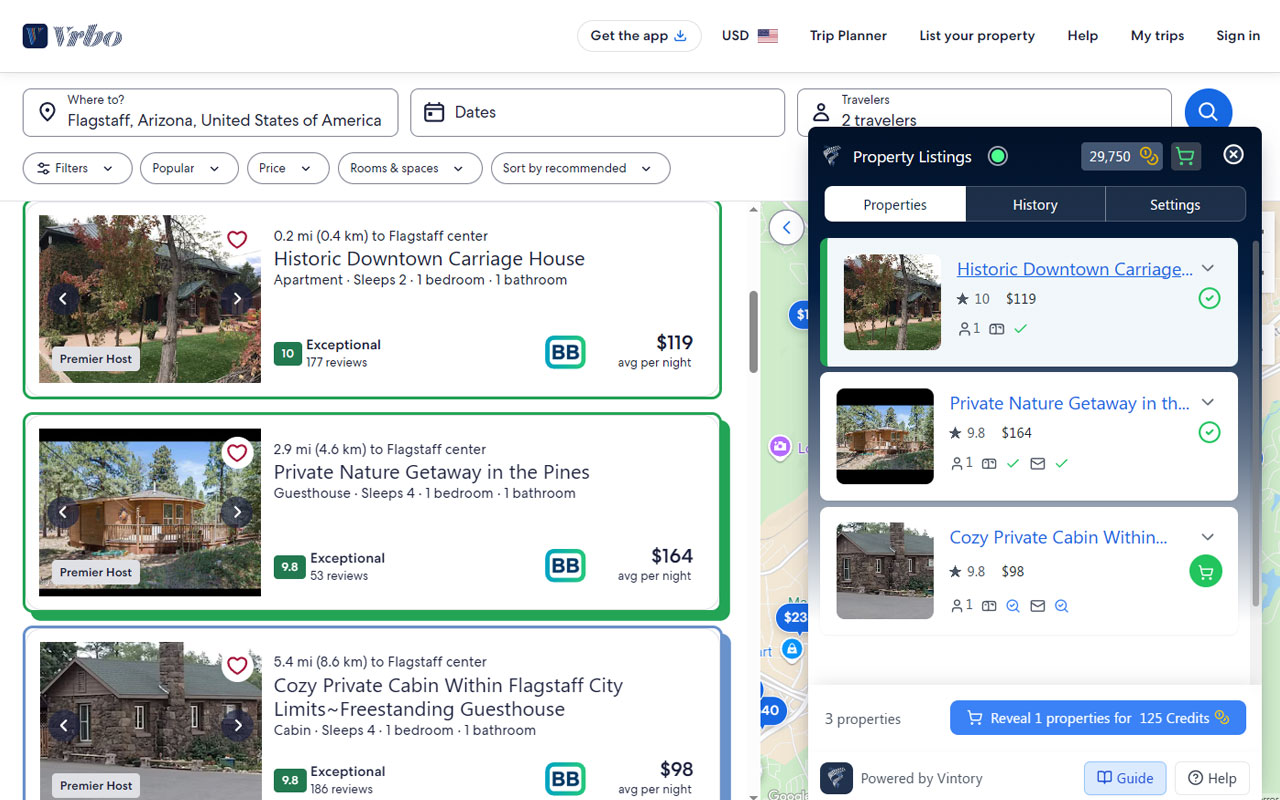Open the Help menu in header
The height and width of the screenshot is (800, 1280).
pyautogui.click(x=1082, y=36)
